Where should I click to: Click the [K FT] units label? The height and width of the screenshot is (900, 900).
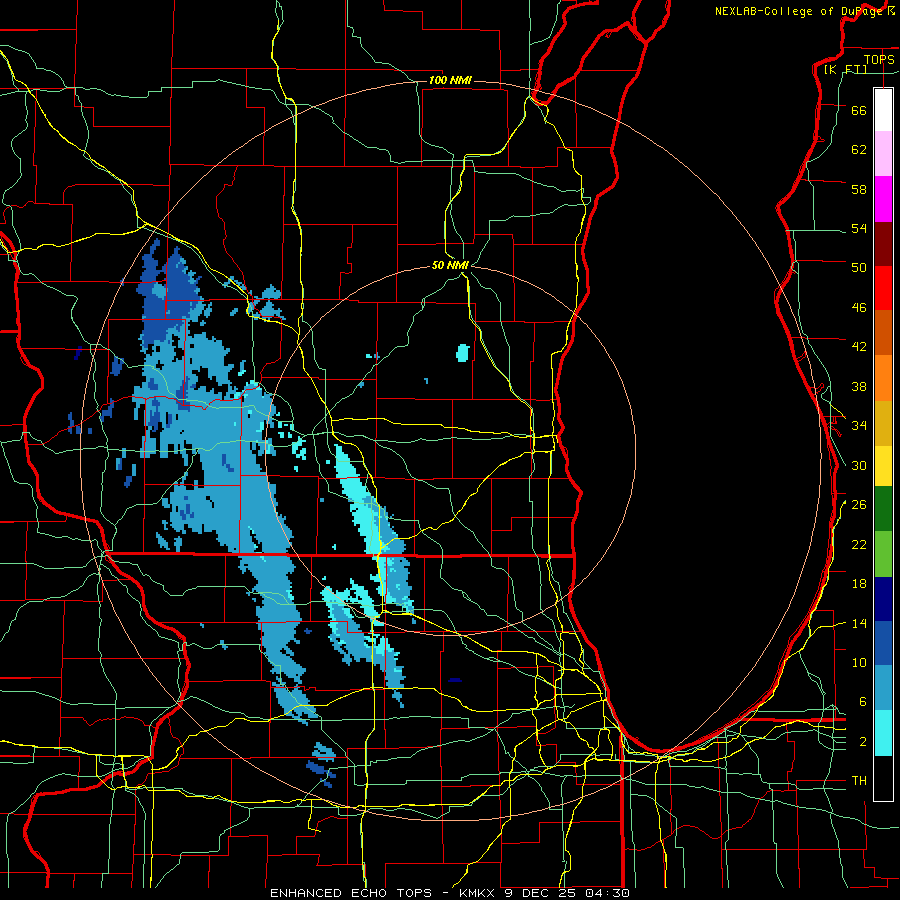pos(845,69)
